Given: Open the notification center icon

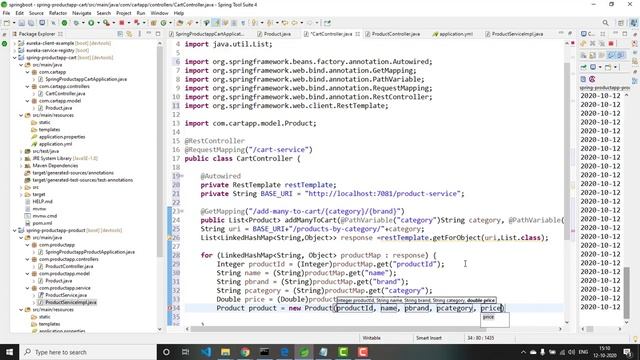Looking at the screenshot, I should click(x=627, y=352).
